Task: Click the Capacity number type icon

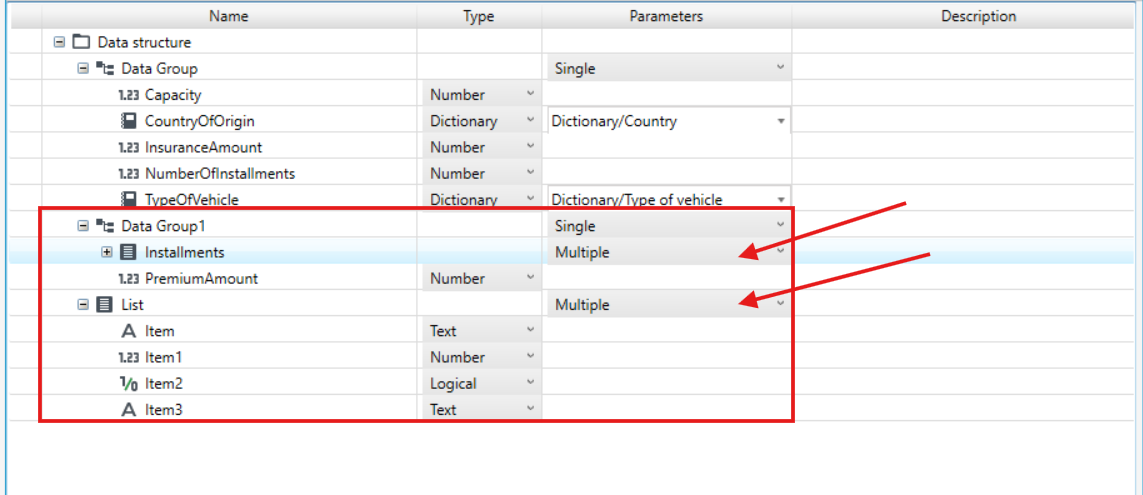Action: [x=128, y=95]
